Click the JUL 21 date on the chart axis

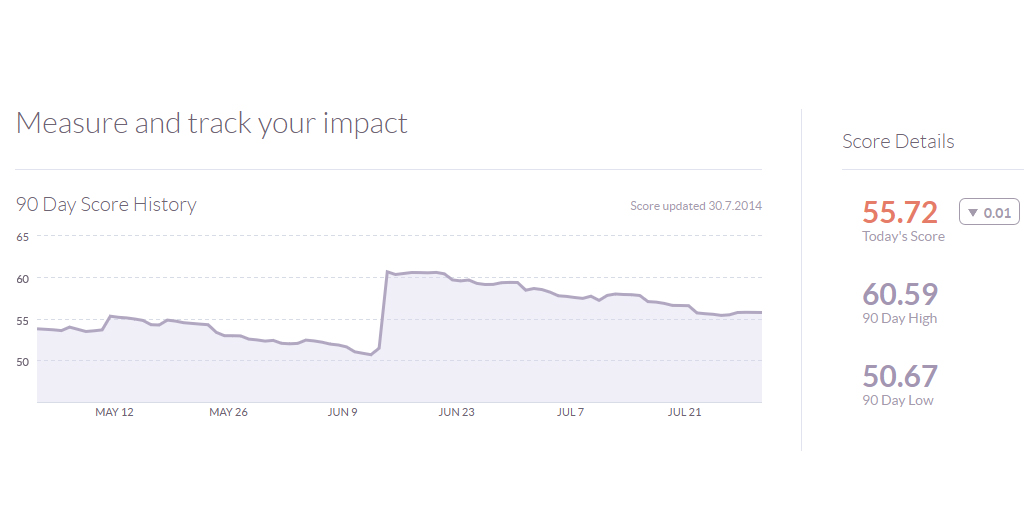pos(684,412)
